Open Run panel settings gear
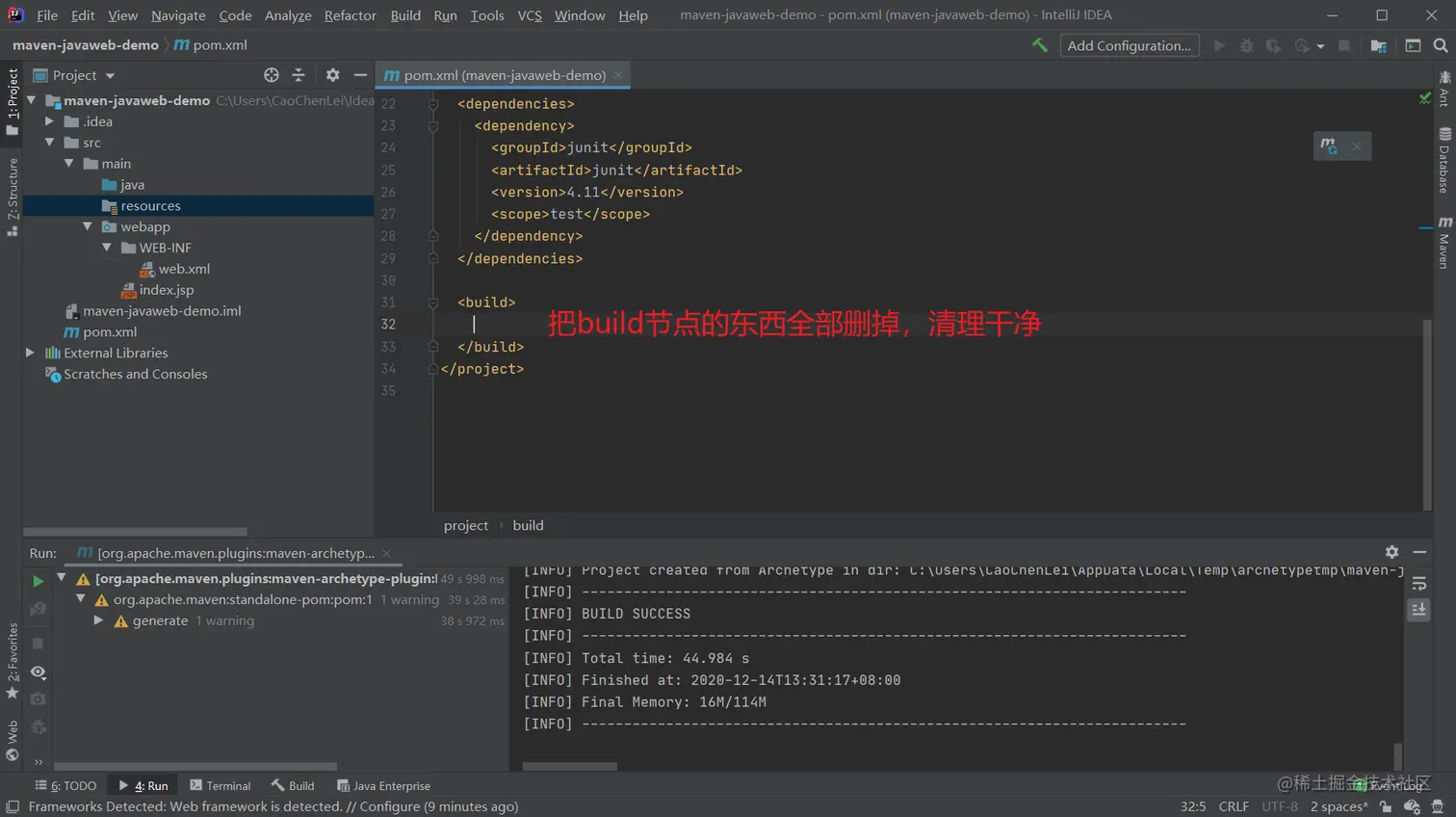This screenshot has height=817, width=1456. point(1391,552)
